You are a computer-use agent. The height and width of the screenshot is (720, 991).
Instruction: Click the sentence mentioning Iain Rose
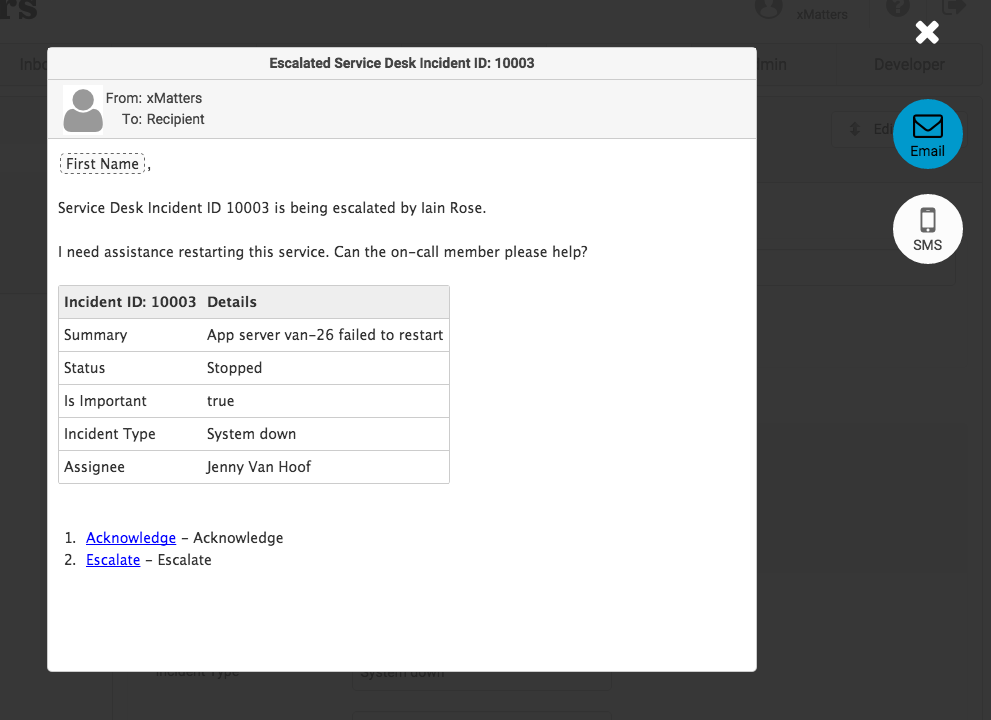click(272, 208)
